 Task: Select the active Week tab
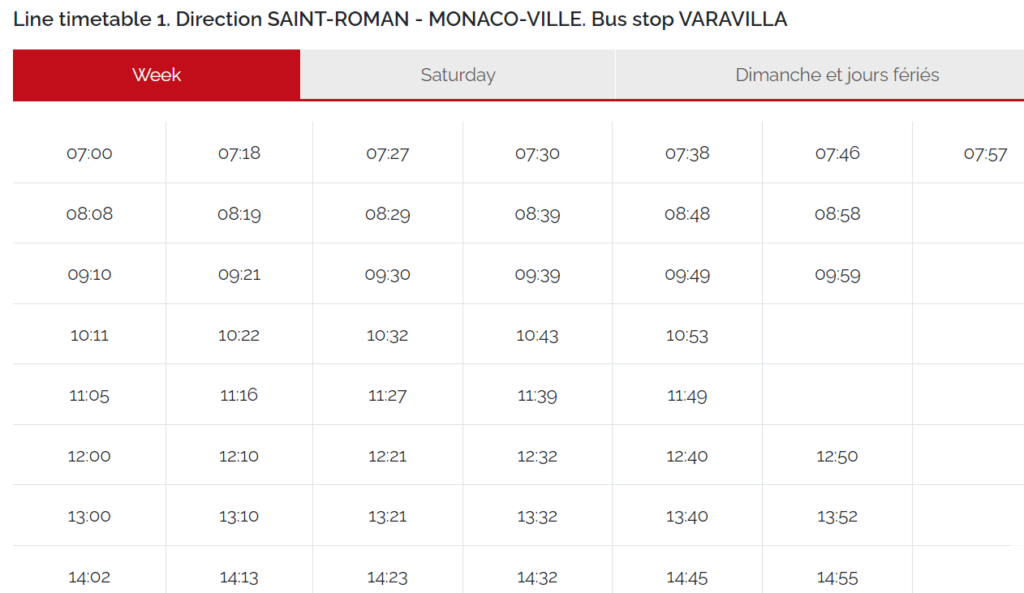[156, 74]
